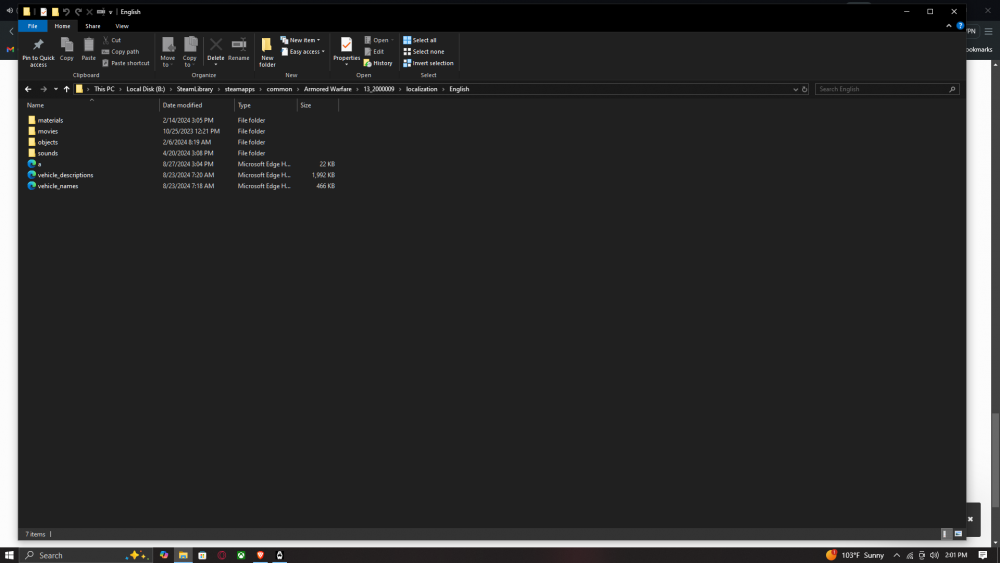Click Pin to Quick access icon
Screen dimensions: 1000x563
tap(38, 45)
